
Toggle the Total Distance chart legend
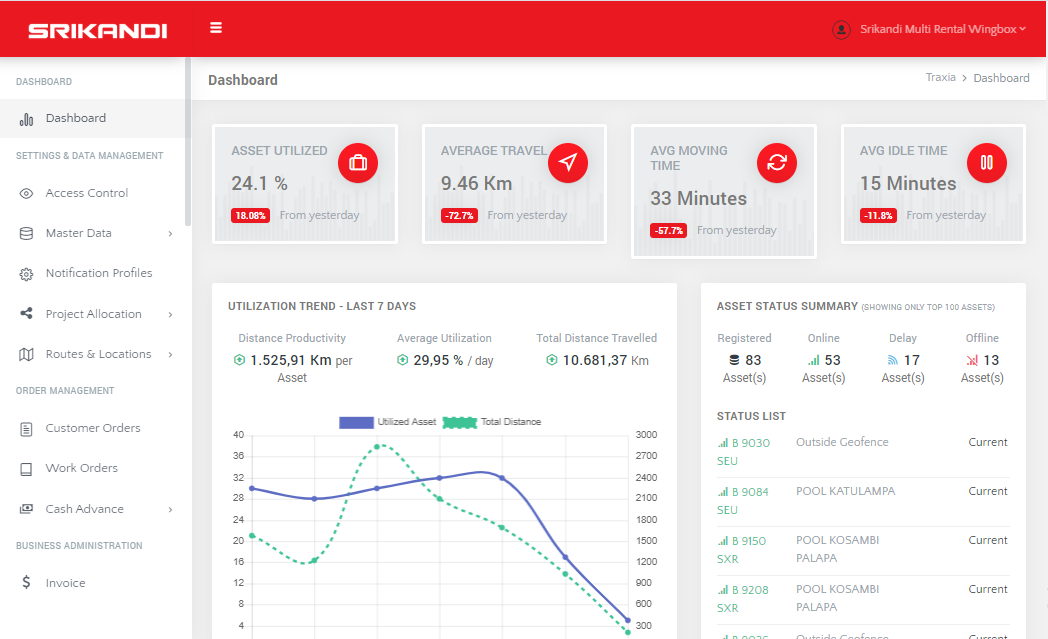tap(492, 422)
